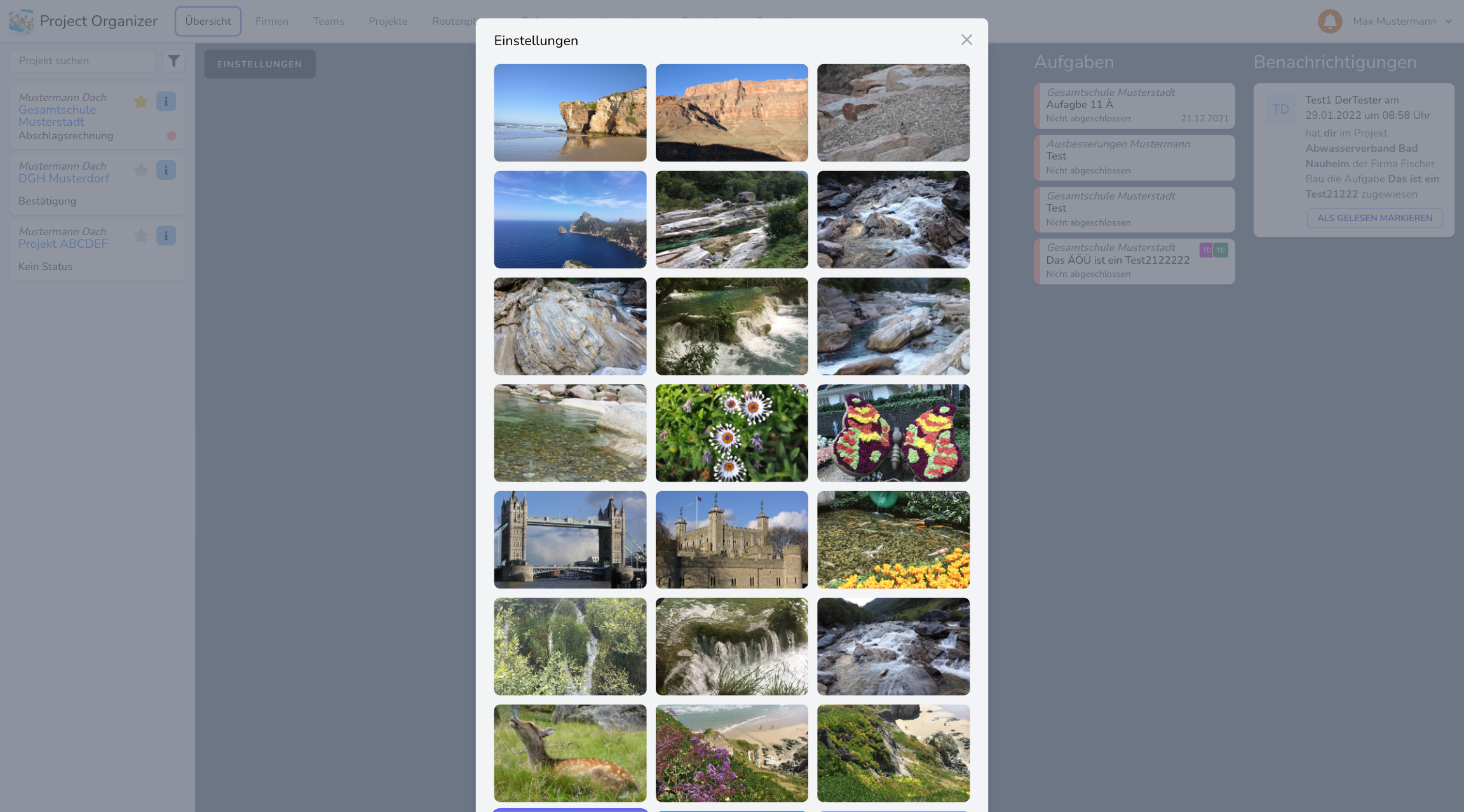Screen dimensions: 1464x812
Task: Toggle favorite star for Gesamtschule Musterstadt
Action: [x=141, y=102]
